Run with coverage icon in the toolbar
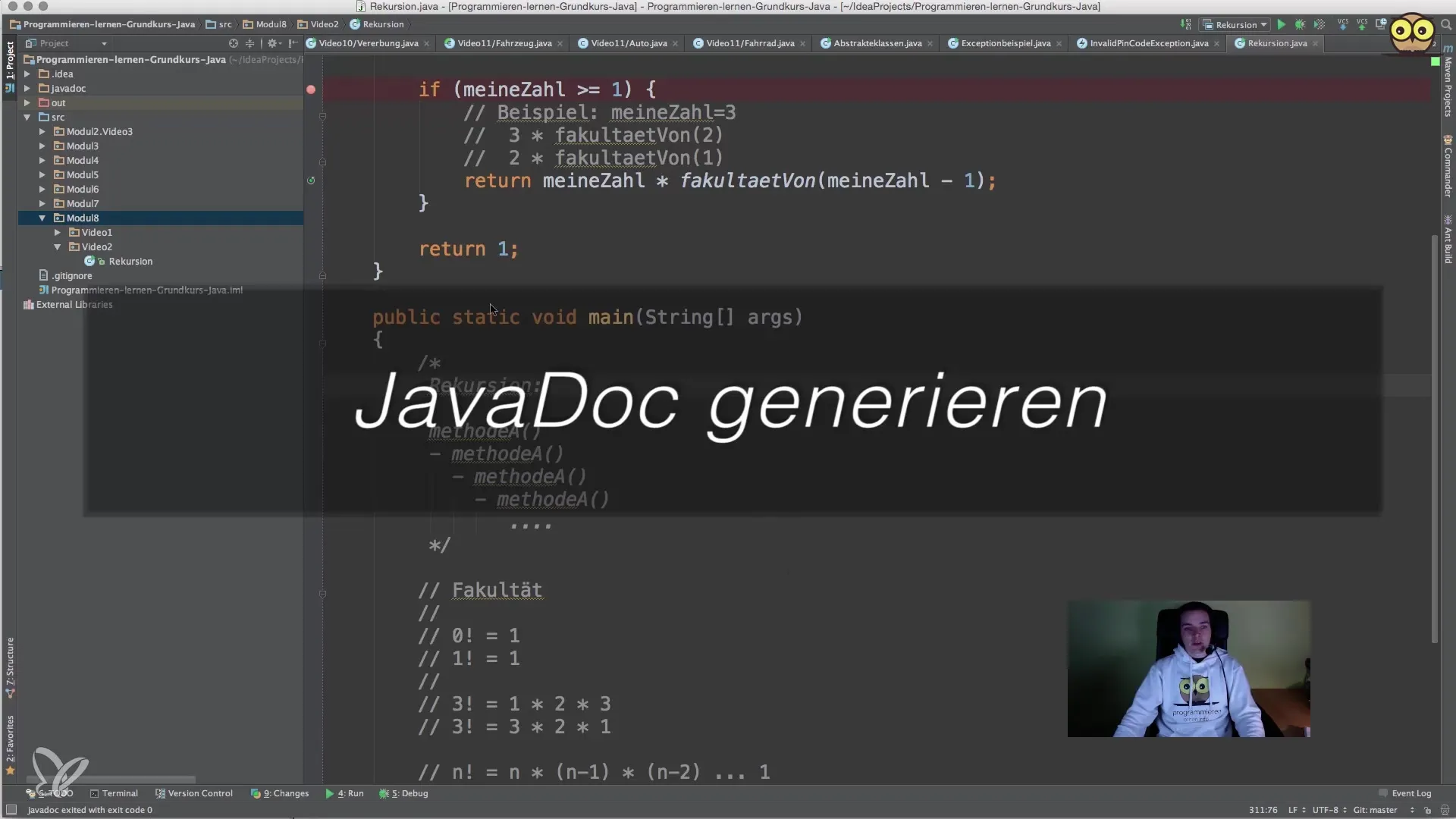 1319,24
